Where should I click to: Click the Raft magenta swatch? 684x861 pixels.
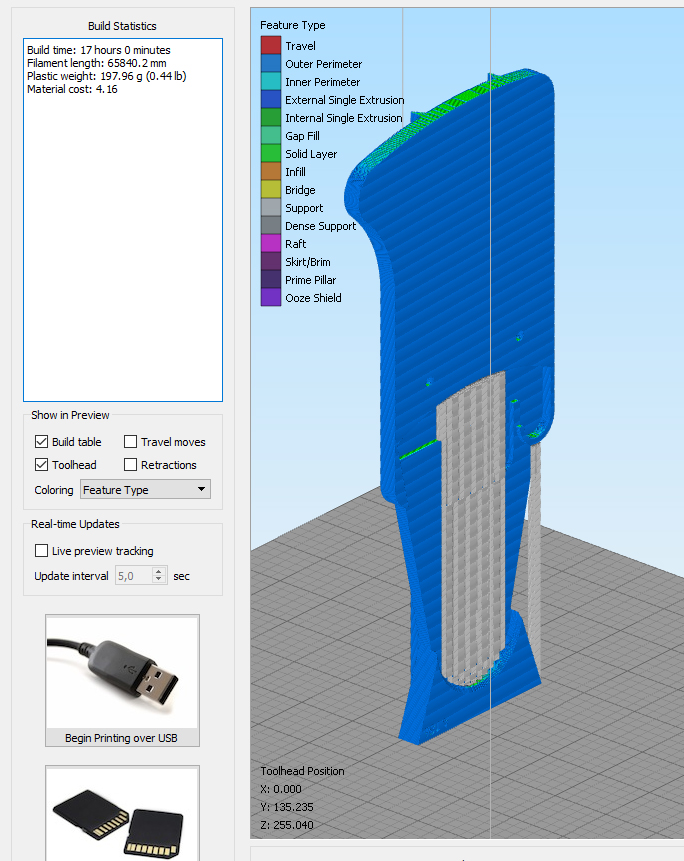[271, 244]
